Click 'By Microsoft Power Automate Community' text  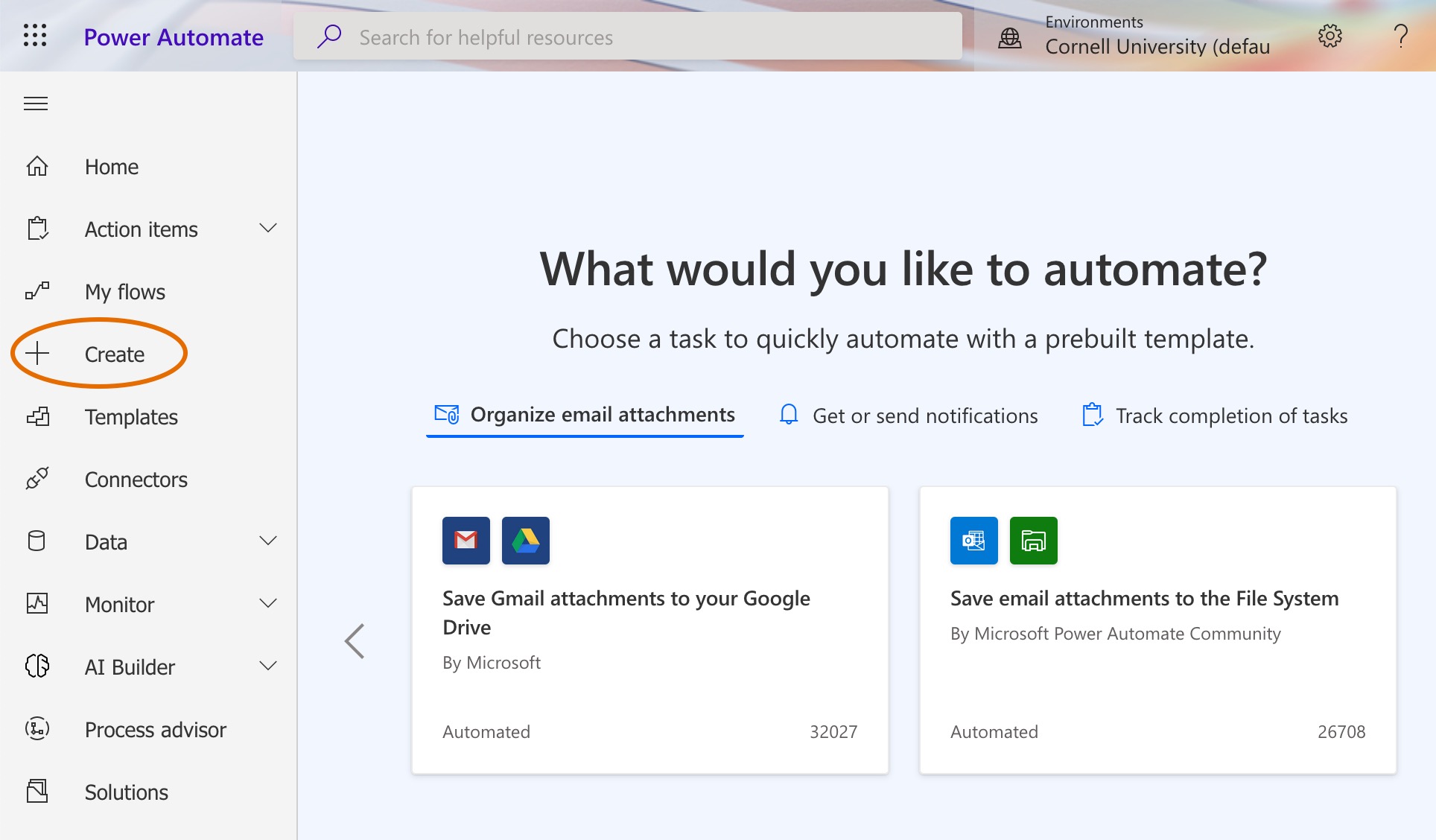(x=1116, y=633)
